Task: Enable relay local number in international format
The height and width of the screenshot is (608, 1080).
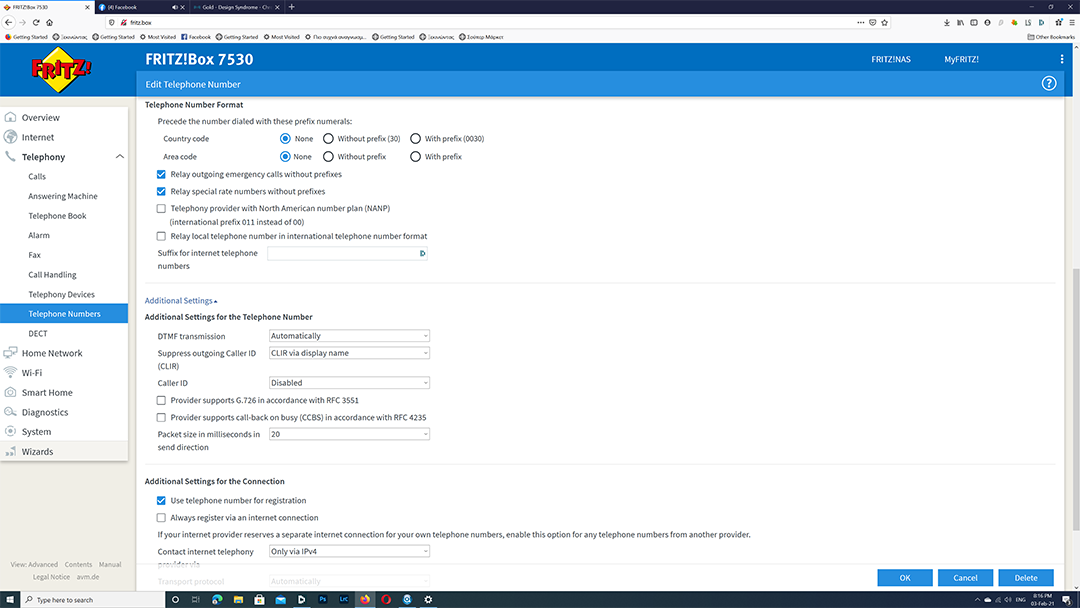Action: point(161,236)
